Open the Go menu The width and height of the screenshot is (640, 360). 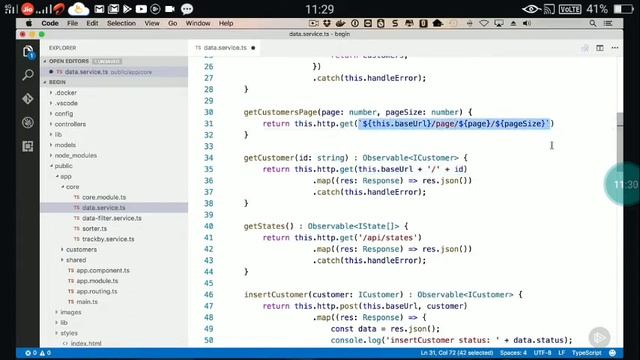[x=173, y=23]
